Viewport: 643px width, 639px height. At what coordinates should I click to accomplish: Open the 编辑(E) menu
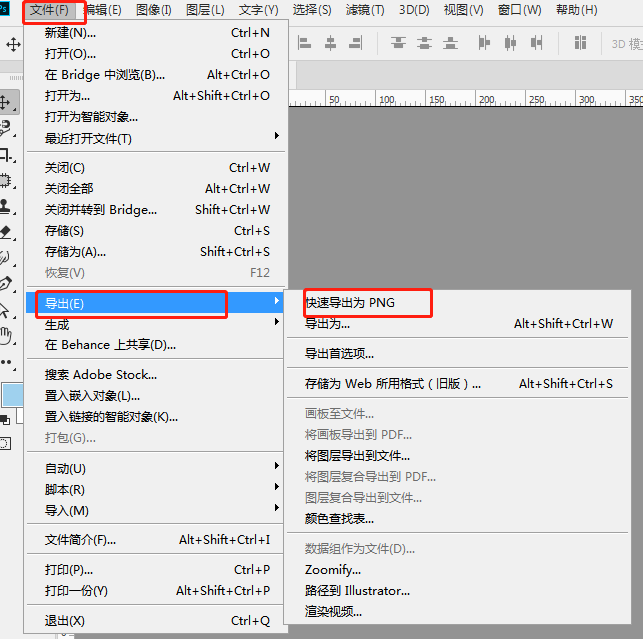pos(103,9)
